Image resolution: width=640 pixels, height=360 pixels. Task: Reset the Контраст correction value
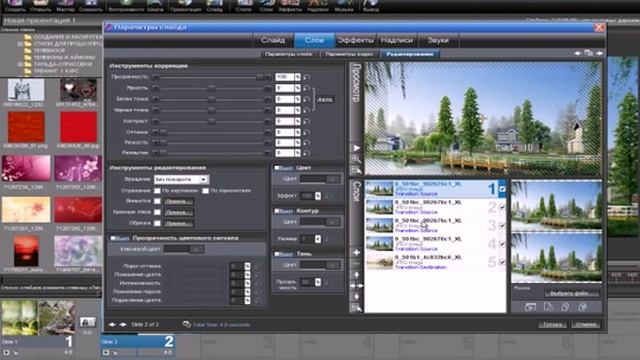tap(306, 121)
